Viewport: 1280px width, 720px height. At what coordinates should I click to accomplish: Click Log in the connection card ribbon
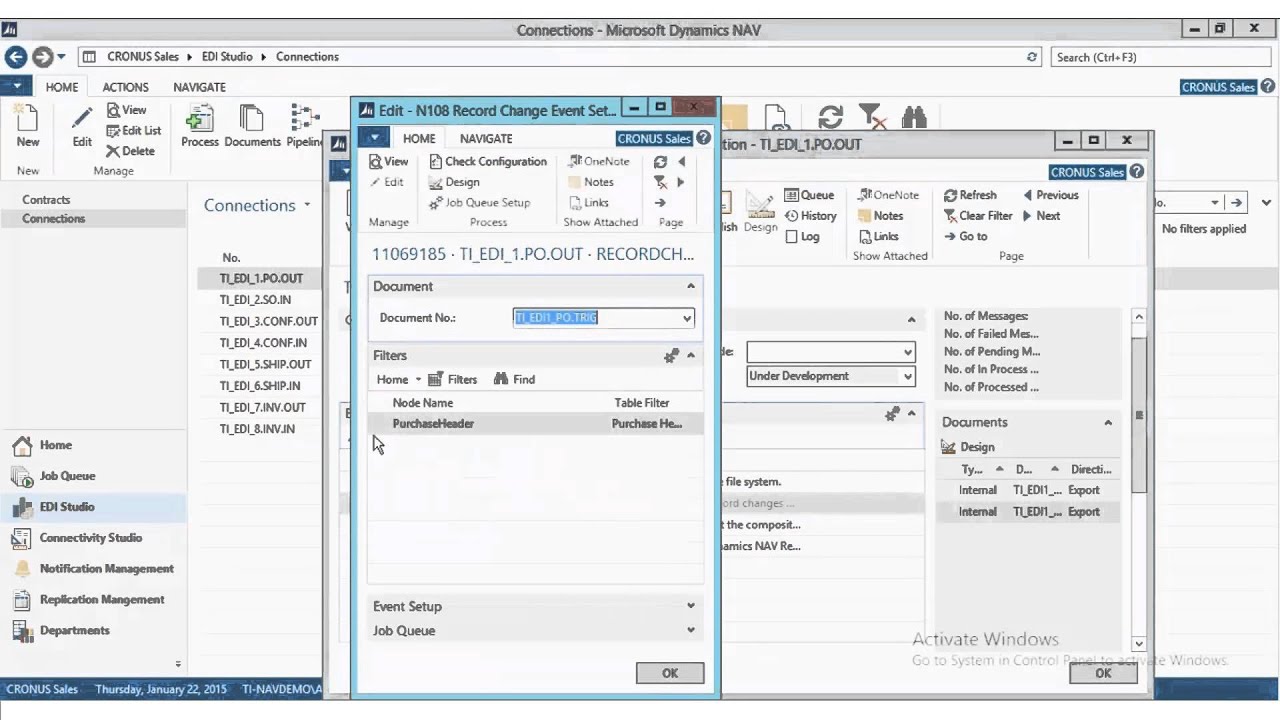coord(802,236)
